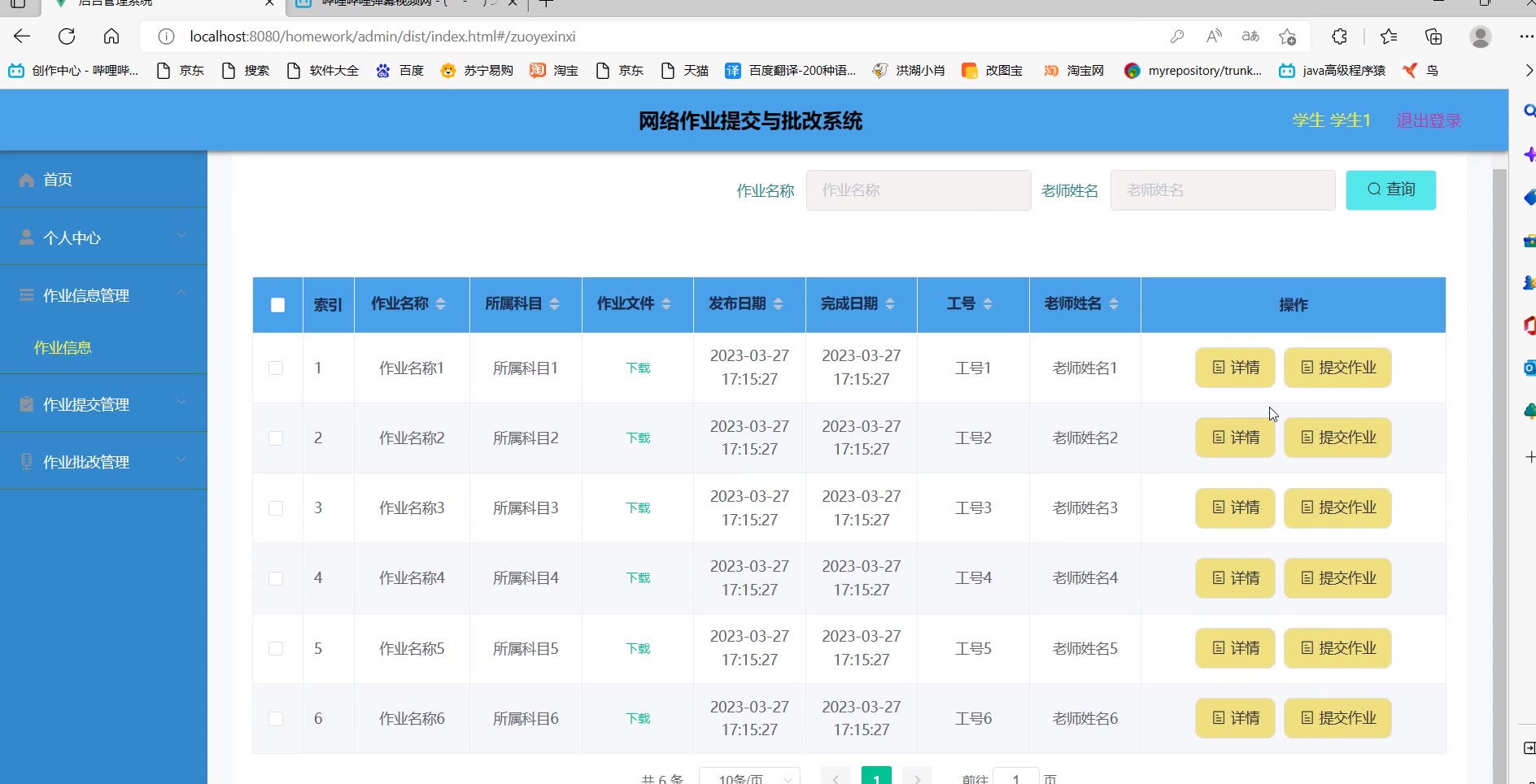The image size is (1536, 784).
Task: Open the browser settings ellipsis menu
Action: pos(1526,37)
